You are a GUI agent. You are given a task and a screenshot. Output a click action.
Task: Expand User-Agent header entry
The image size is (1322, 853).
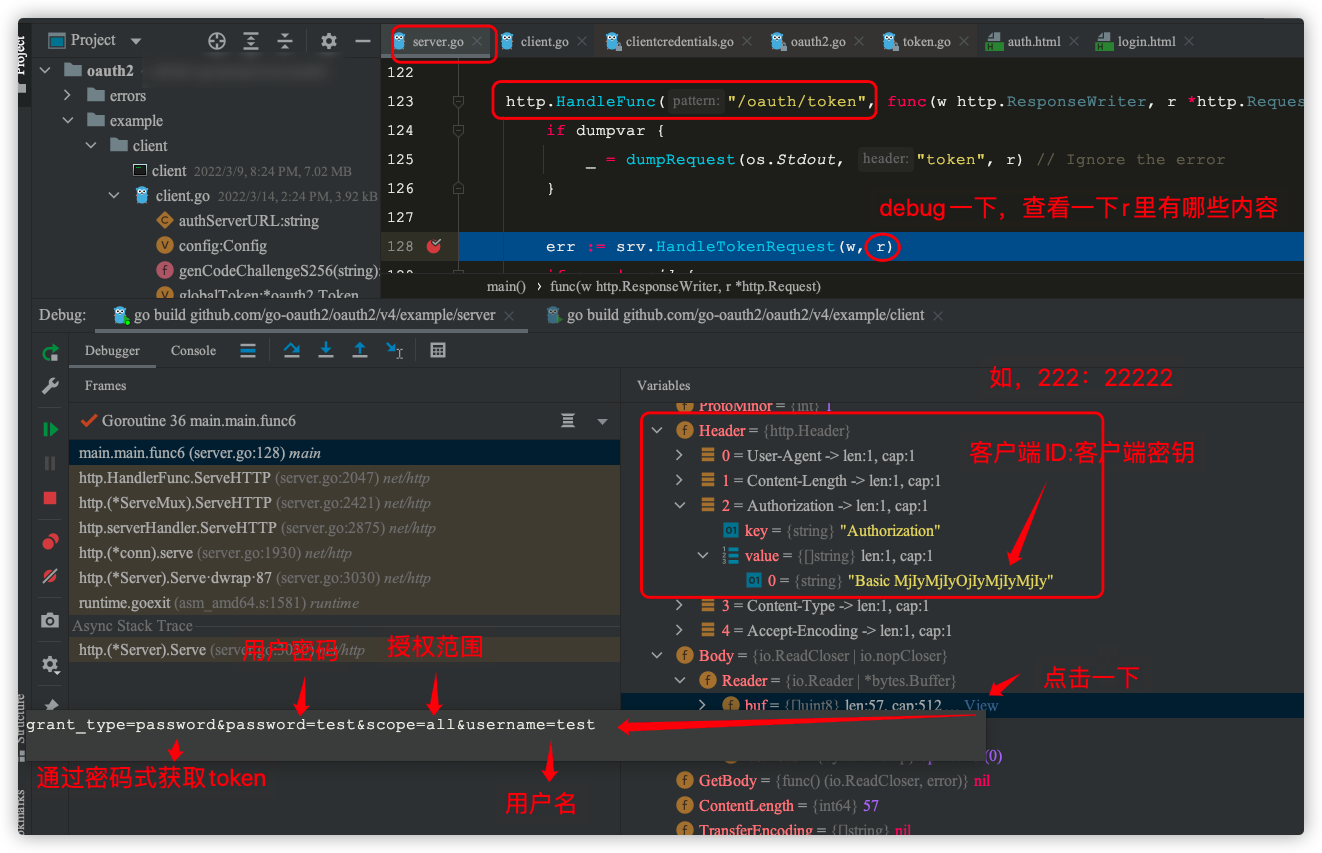tap(680, 455)
